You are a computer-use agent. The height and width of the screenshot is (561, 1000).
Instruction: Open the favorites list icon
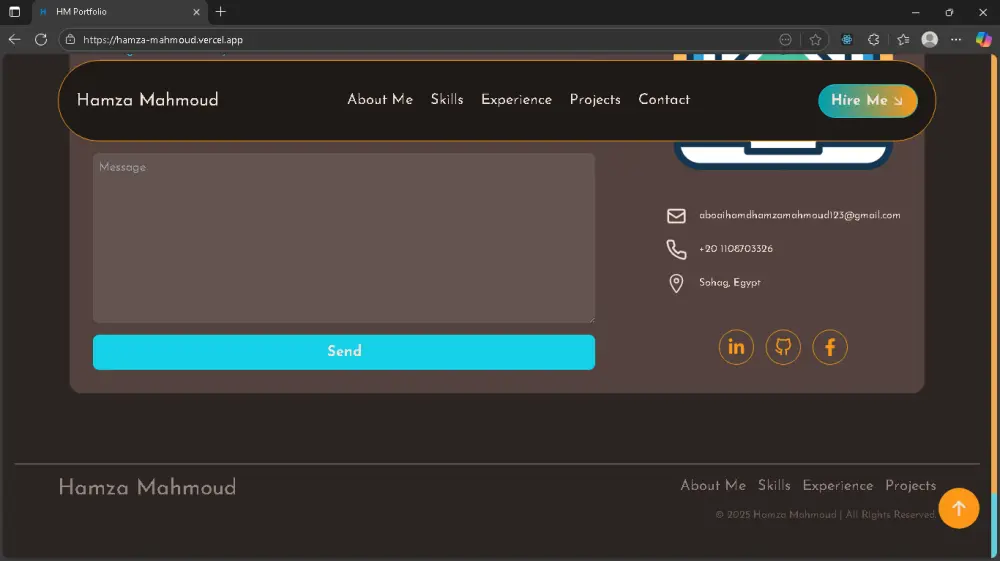pyautogui.click(x=903, y=40)
